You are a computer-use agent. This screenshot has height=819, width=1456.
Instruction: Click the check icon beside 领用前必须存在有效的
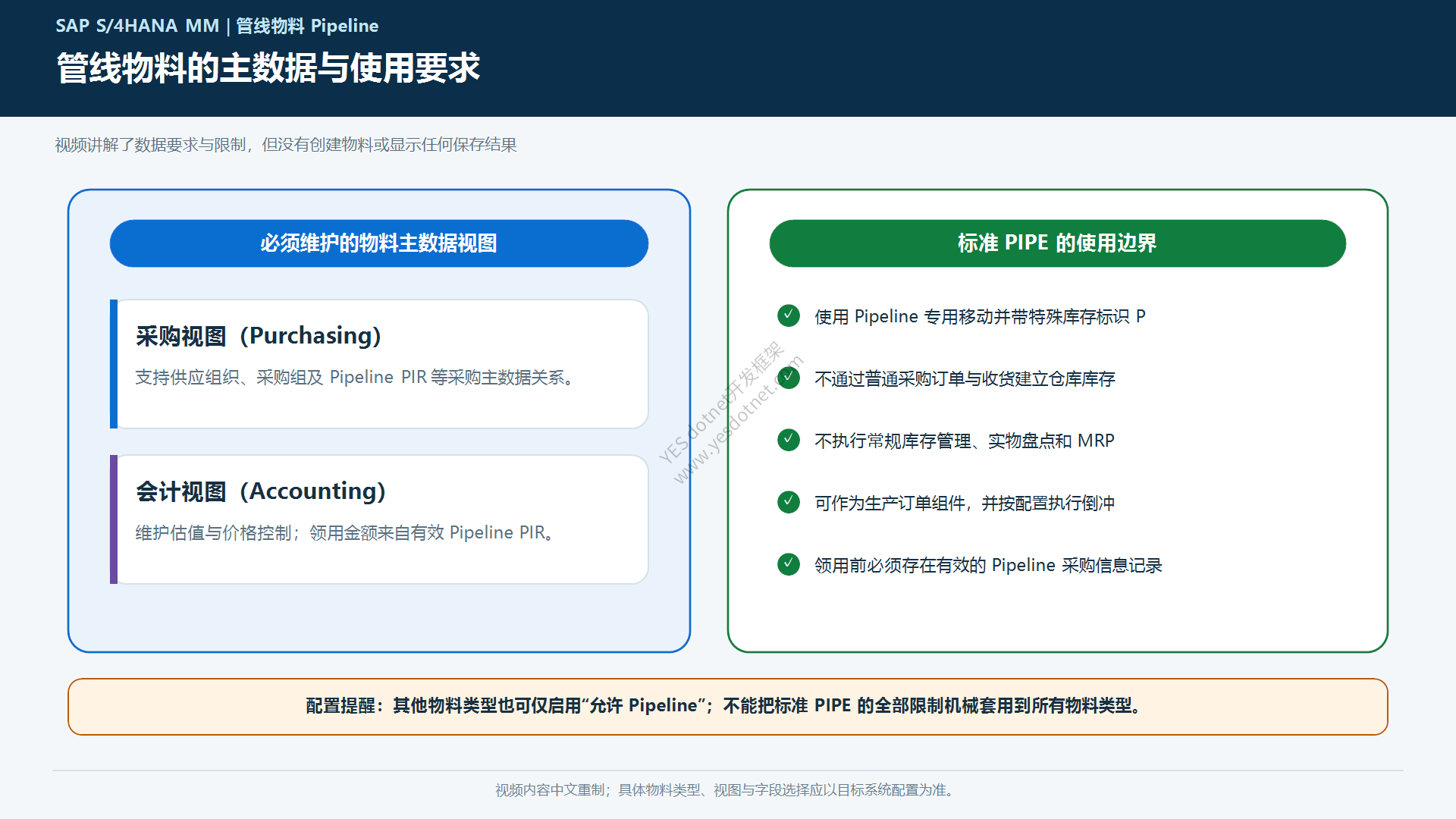tap(789, 564)
